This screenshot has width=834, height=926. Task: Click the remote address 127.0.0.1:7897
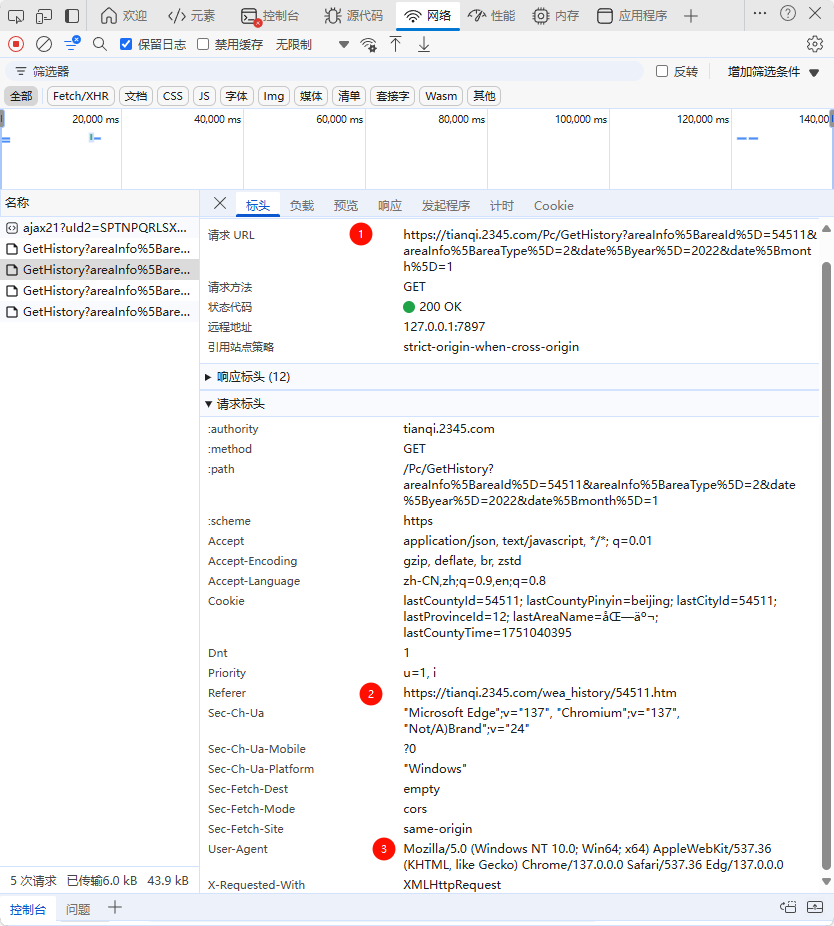click(444, 327)
